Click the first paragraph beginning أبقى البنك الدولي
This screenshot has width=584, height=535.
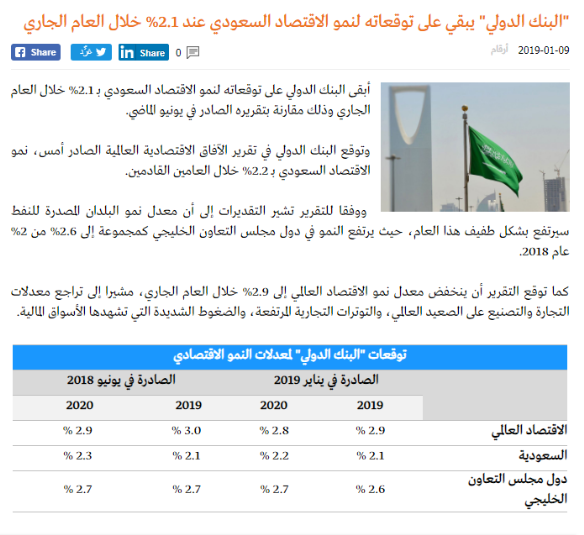coord(191,100)
